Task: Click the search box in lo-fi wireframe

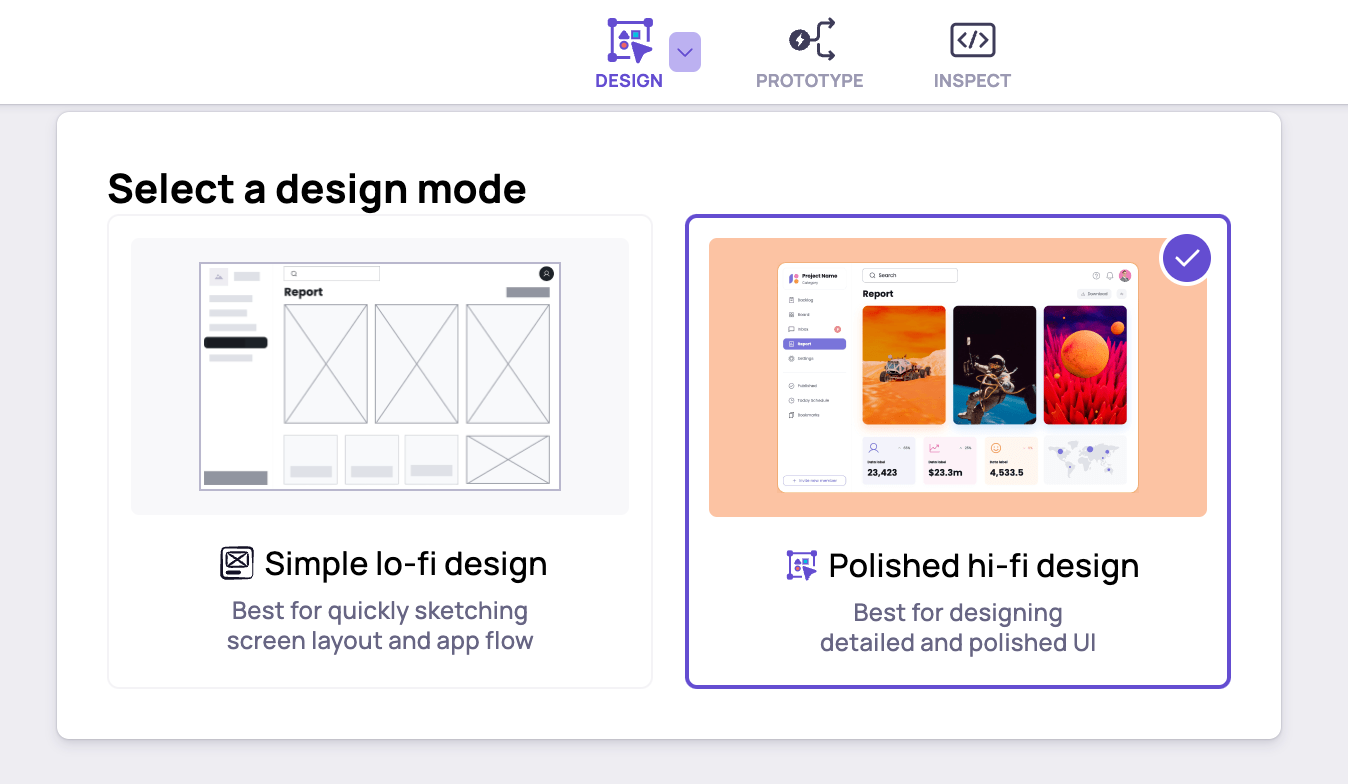Action: pyautogui.click(x=332, y=273)
